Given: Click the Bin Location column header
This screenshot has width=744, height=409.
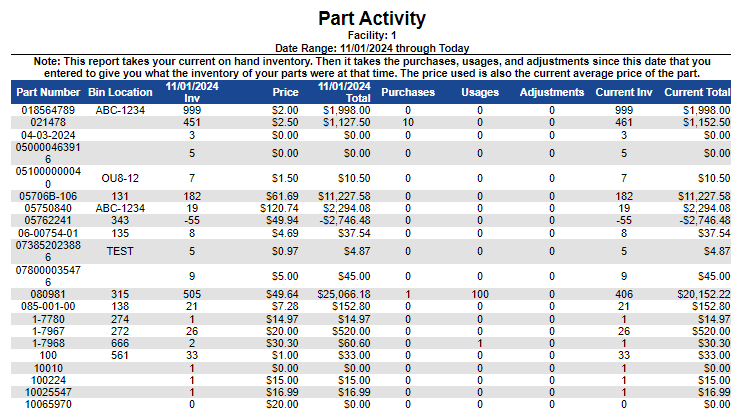Looking at the screenshot, I should click(121, 92).
